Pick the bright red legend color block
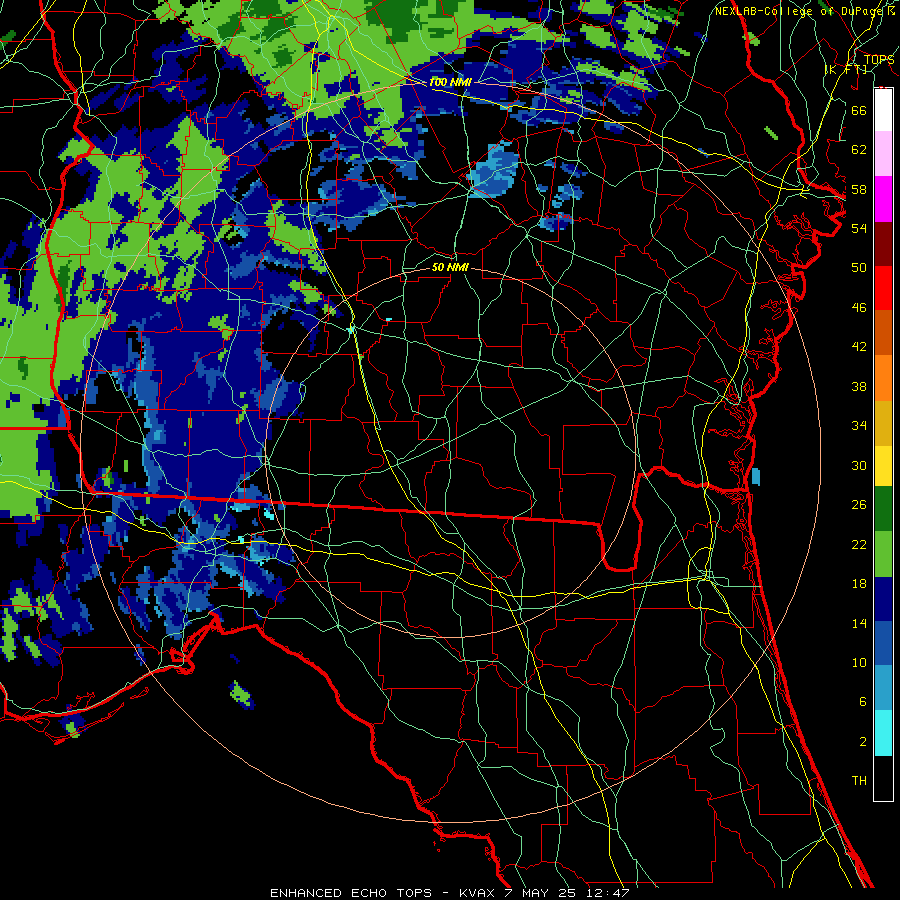Screen dimensions: 900x900 tap(883, 288)
